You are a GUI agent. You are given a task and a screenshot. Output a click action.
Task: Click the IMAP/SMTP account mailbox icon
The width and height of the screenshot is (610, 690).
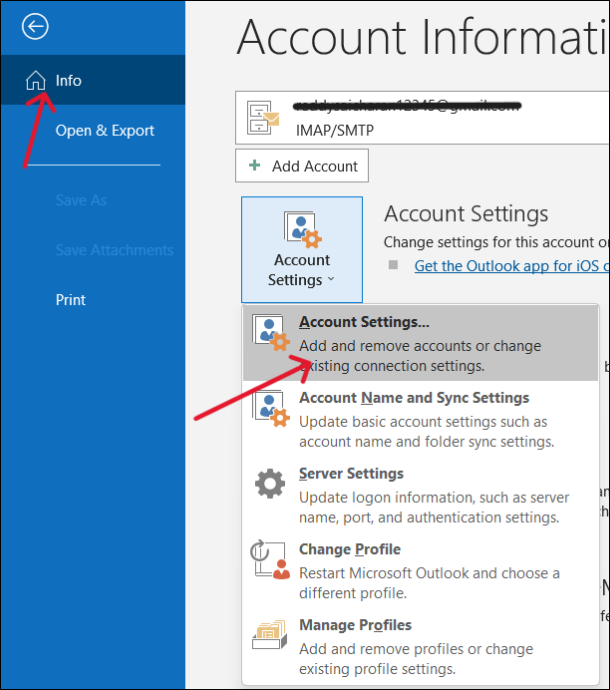pos(262,118)
